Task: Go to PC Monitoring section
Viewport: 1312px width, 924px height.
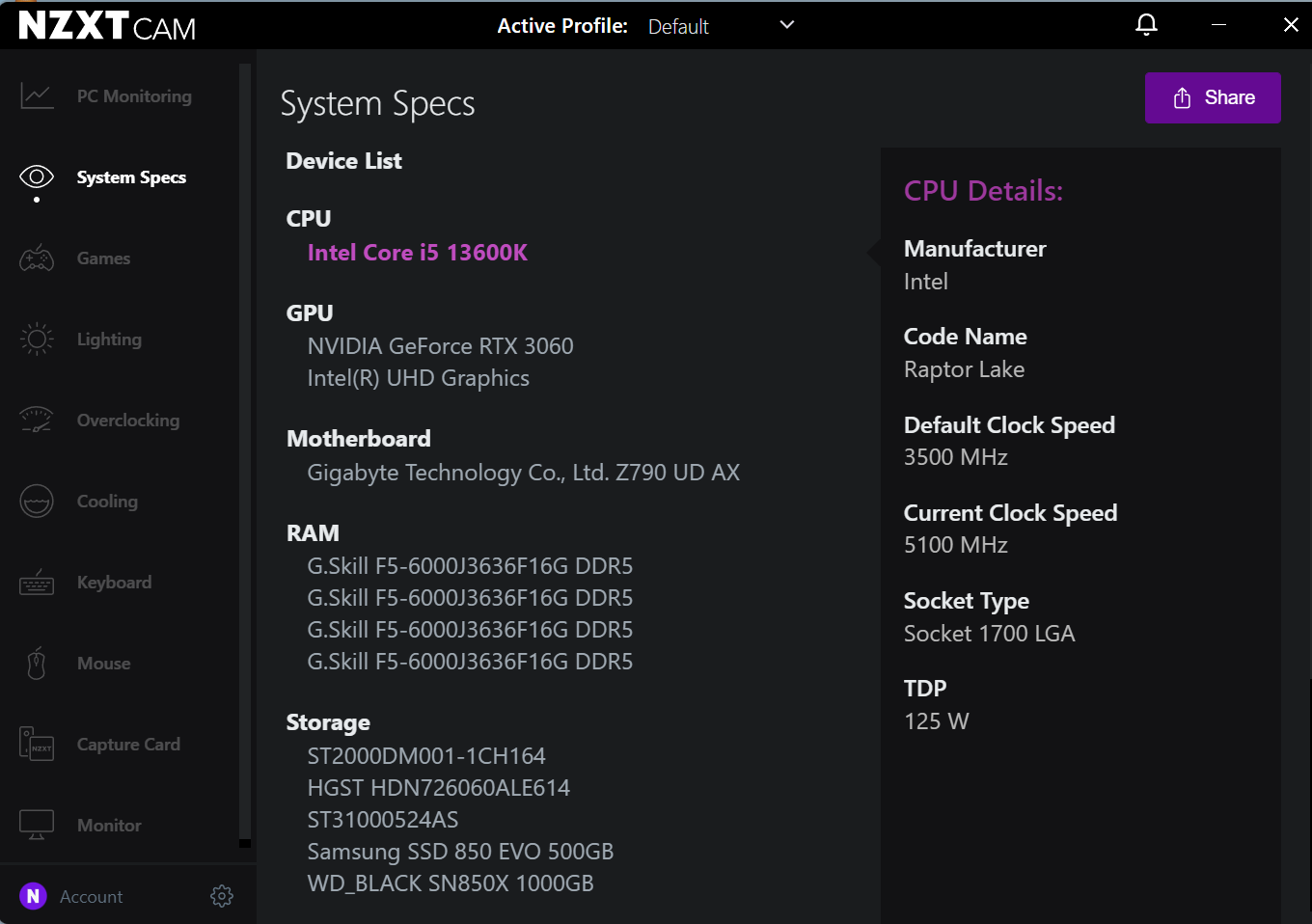Action: point(134,96)
